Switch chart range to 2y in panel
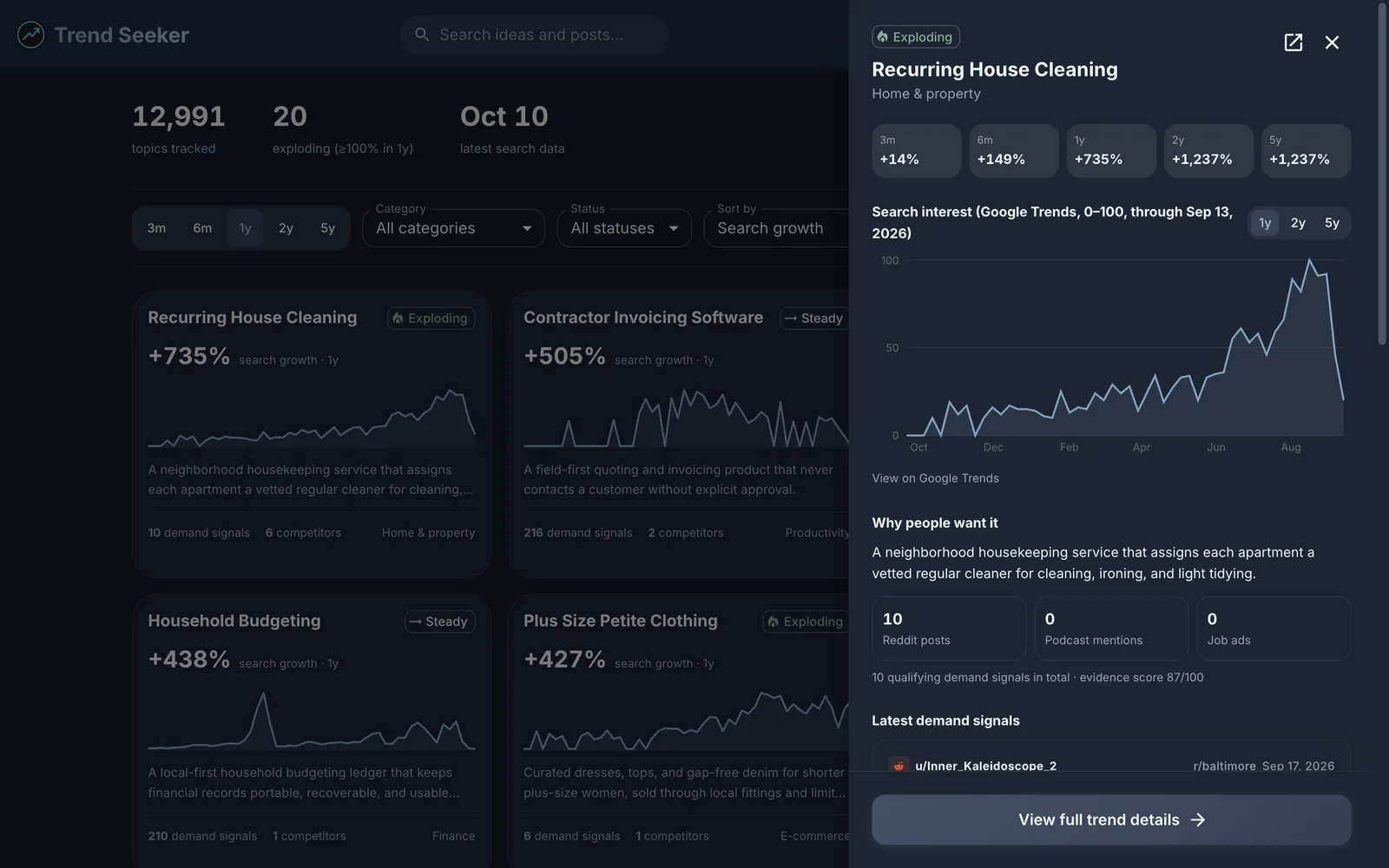Viewport: 1389px width, 868px height. click(1298, 223)
